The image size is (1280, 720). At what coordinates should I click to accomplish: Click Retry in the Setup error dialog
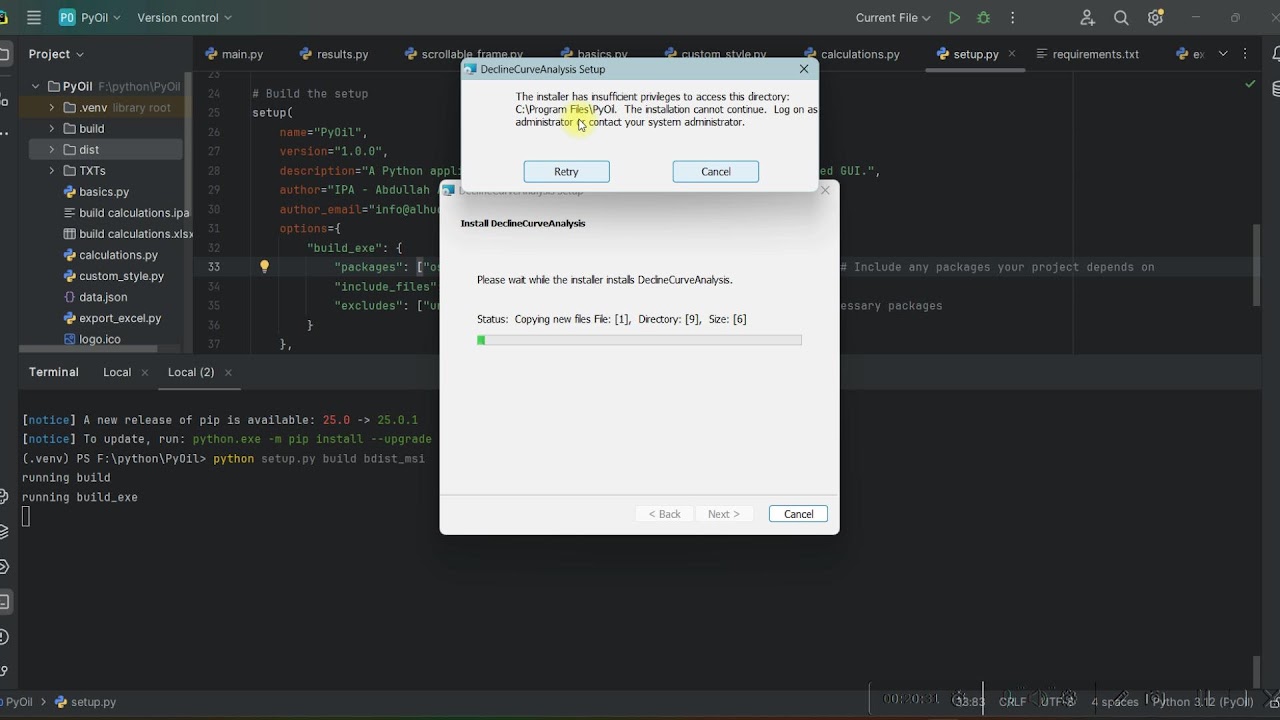(566, 171)
